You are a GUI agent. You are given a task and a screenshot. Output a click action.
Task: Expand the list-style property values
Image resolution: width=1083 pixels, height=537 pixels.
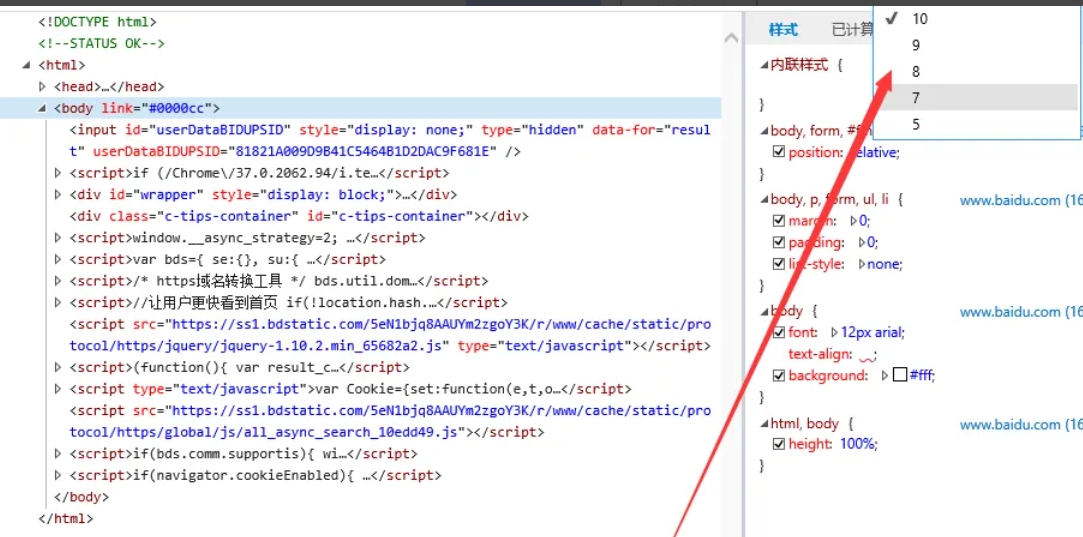862,264
